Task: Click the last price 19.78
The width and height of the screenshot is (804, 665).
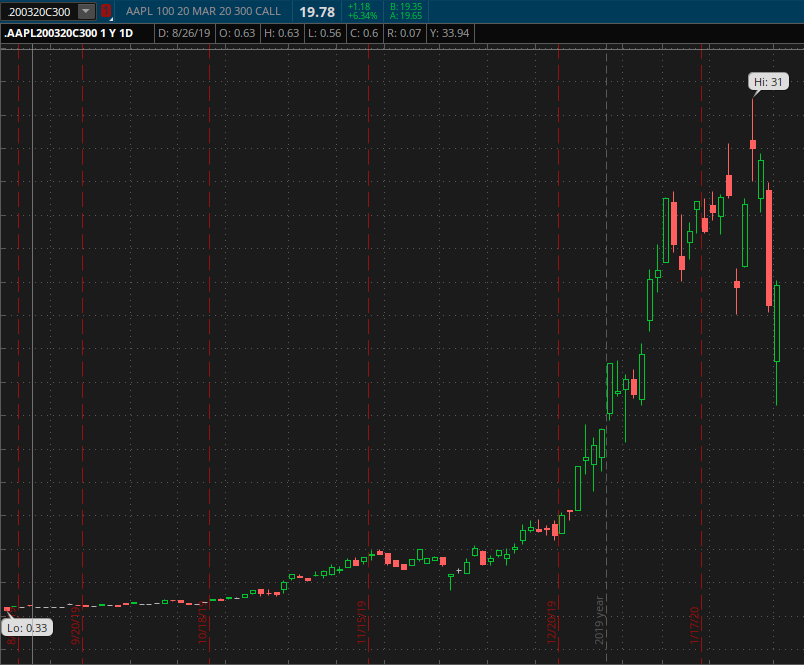Action: [317, 12]
